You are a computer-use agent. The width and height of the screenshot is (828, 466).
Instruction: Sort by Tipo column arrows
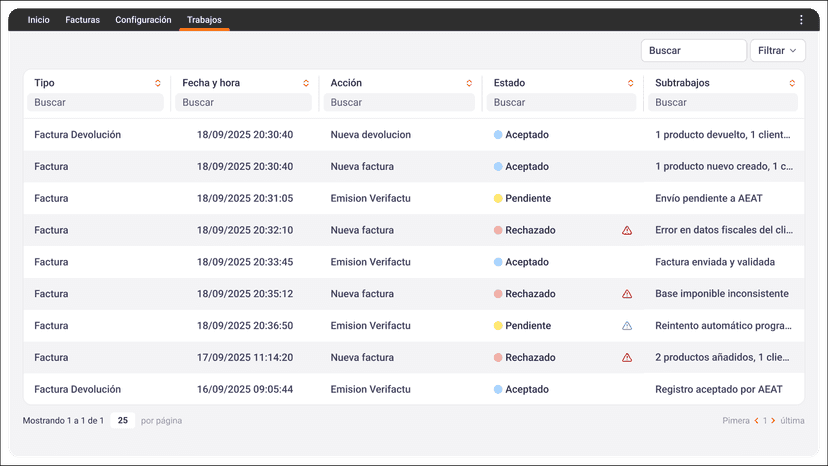pos(157,83)
